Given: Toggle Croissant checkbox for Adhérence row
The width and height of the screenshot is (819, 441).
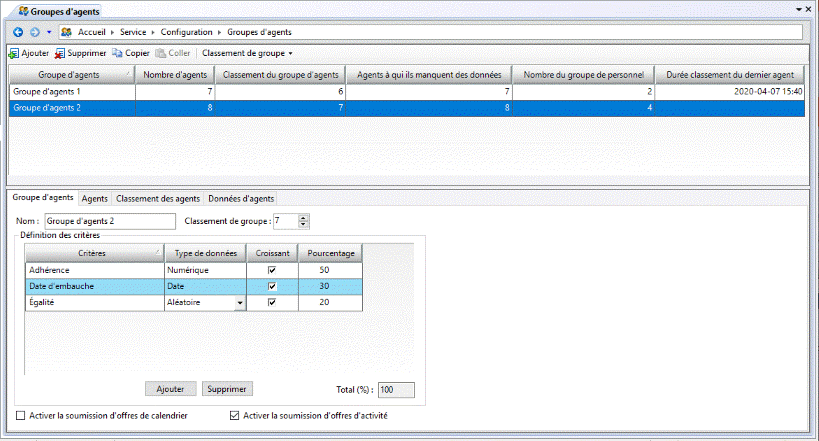Looking at the screenshot, I should pyautogui.click(x=272, y=270).
